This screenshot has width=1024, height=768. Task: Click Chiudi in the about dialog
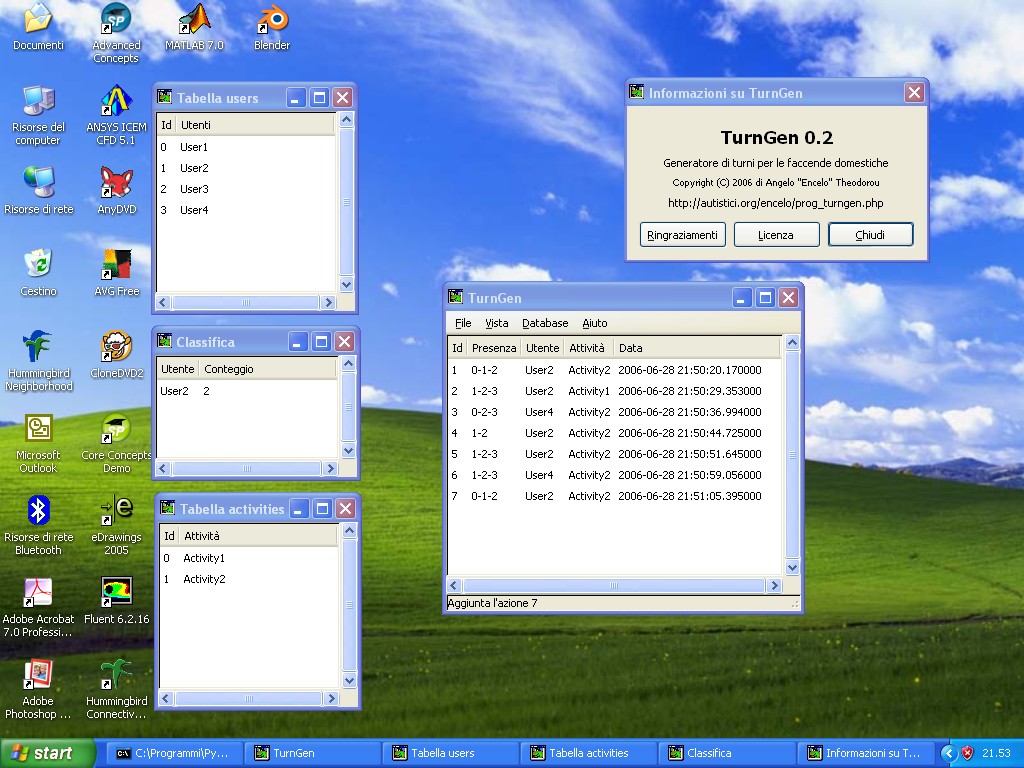(x=870, y=234)
